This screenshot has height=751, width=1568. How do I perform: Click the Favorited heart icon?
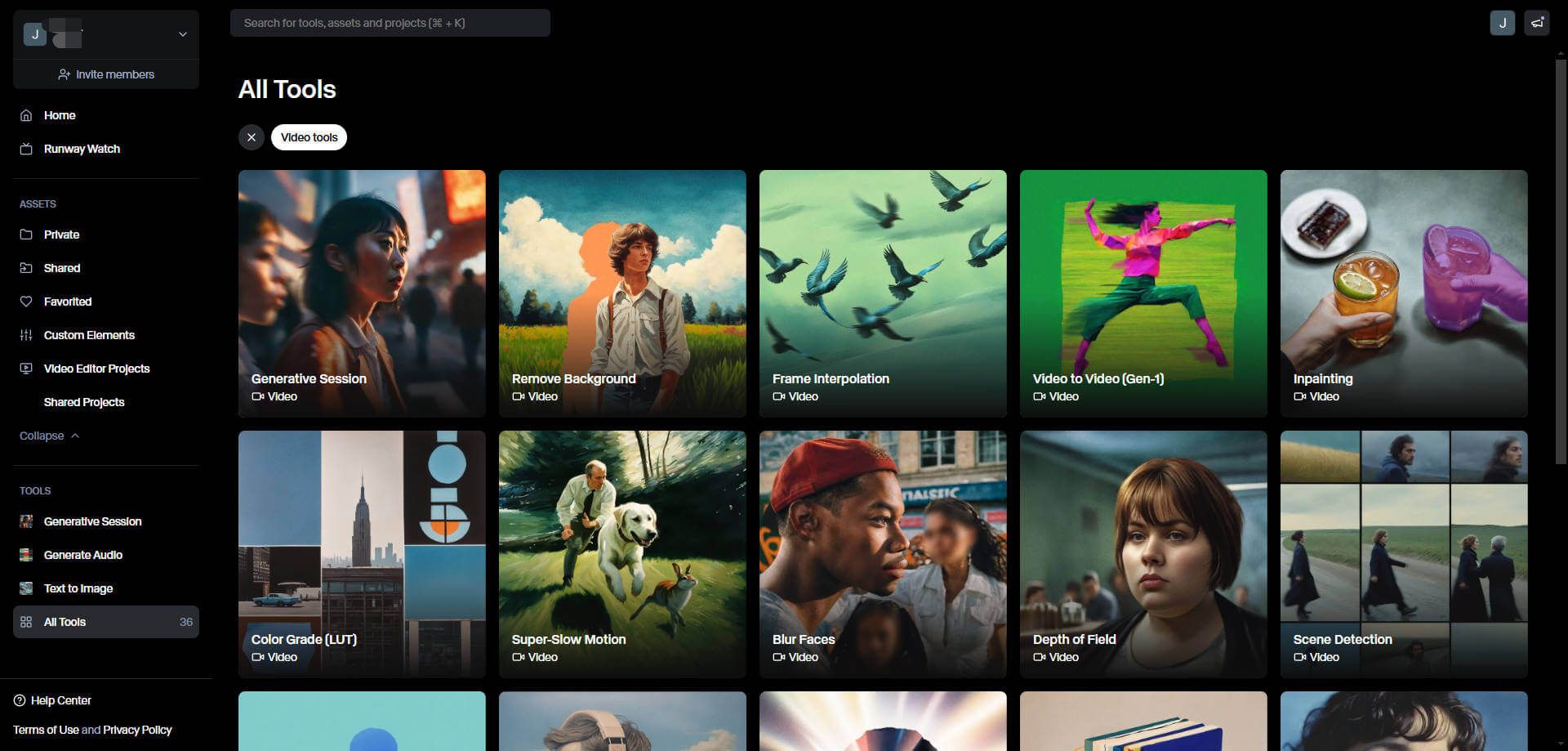(x=26, y=302)
